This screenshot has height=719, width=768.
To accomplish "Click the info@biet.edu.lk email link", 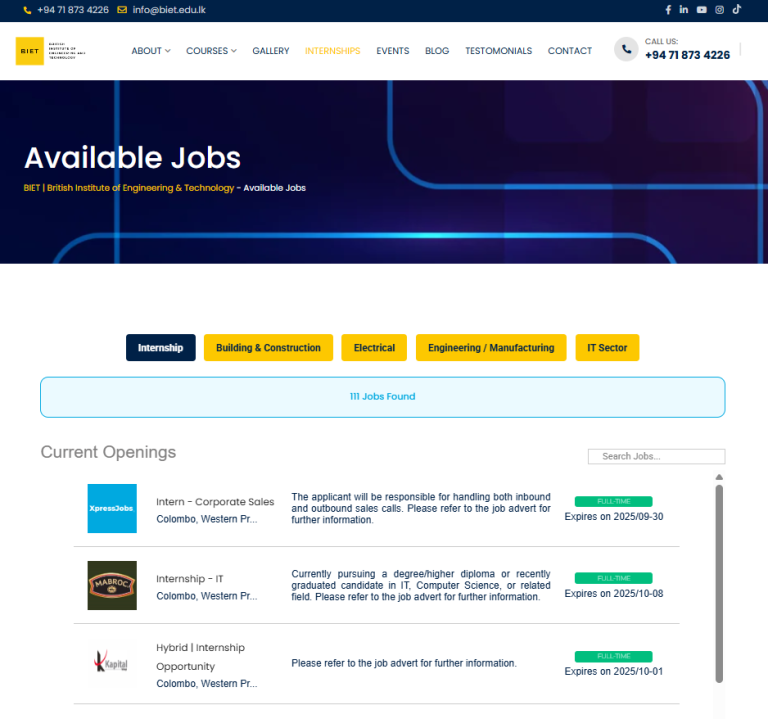I will click(x=170, y=10).
